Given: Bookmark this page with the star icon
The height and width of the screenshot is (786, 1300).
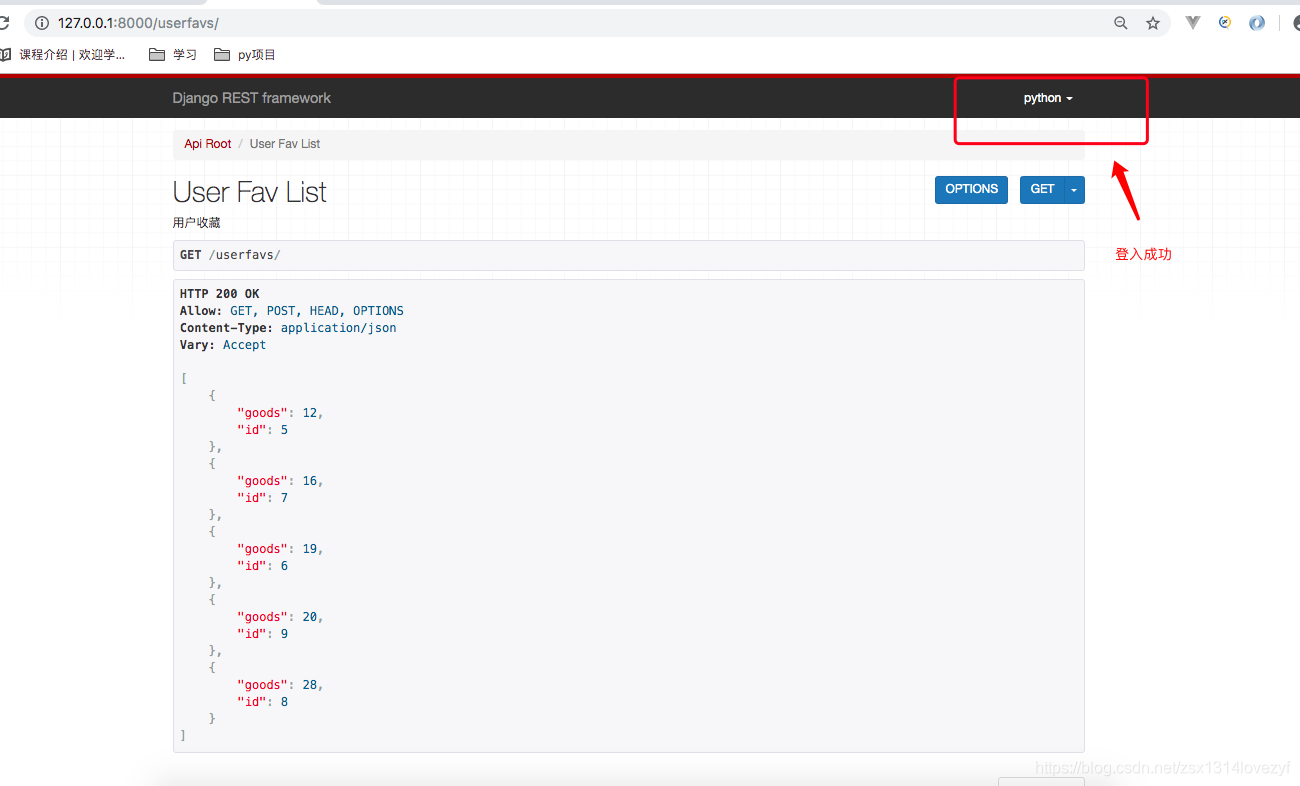Looking at the screenshot, I should click(x=1153, y=23).
